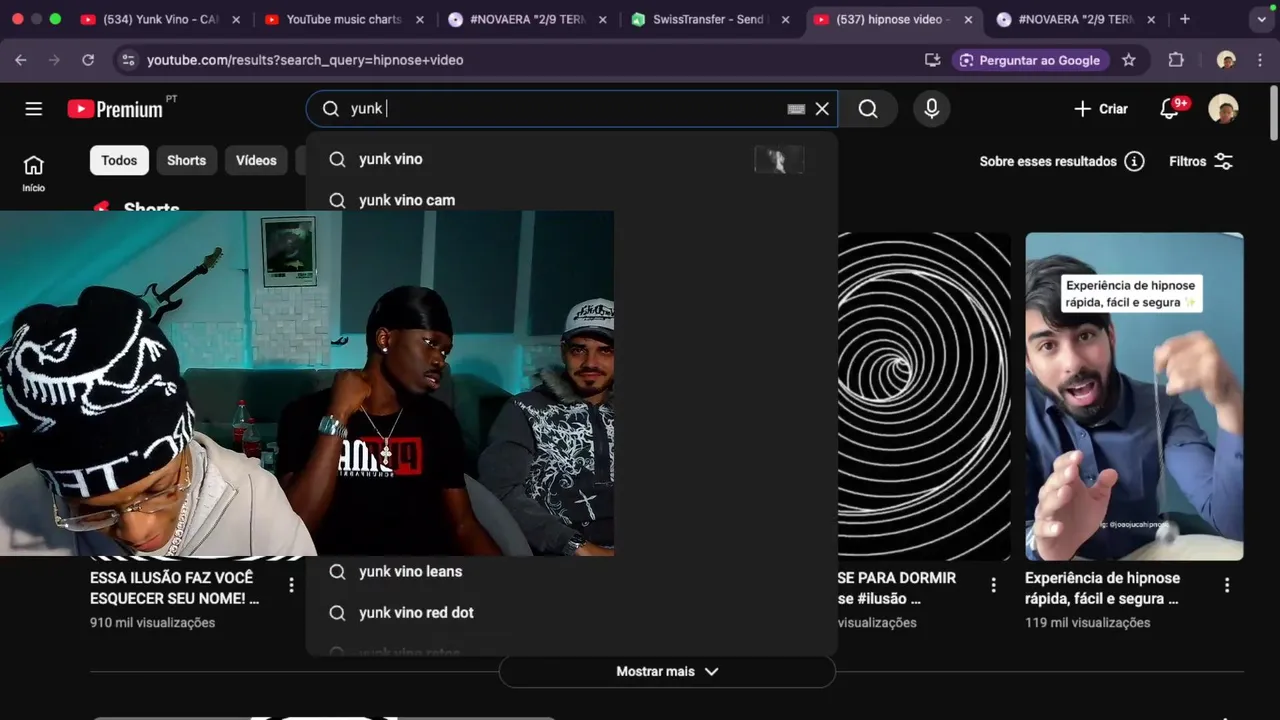Click the info icon beside Sobre esses resultados

click(1134, 161)
